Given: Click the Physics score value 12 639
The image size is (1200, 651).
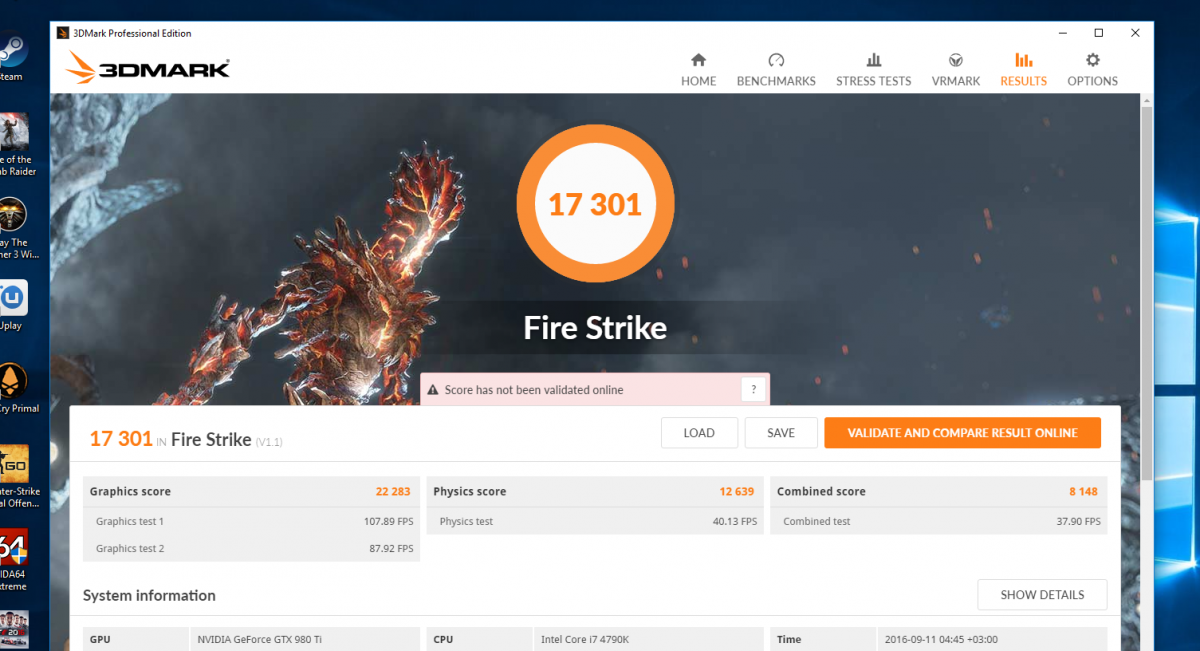Looking at the screenshot, I should pos(738,491).
